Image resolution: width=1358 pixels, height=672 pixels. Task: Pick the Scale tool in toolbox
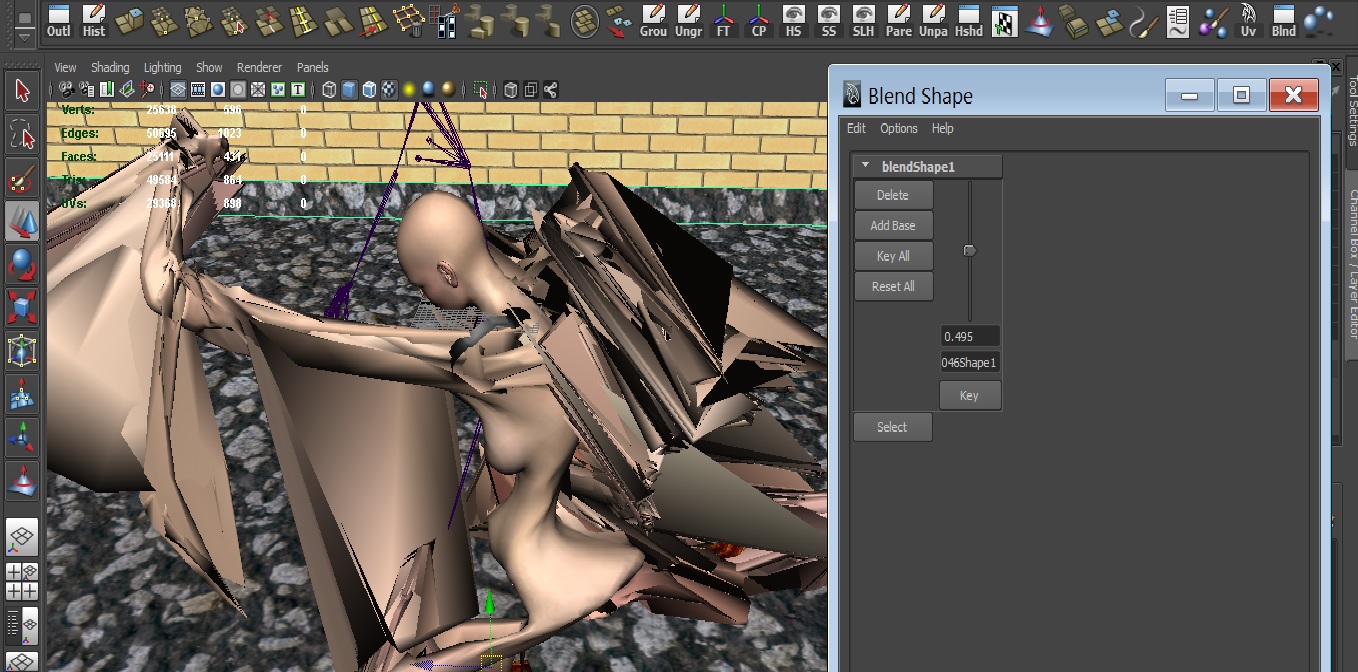point(22,308)
